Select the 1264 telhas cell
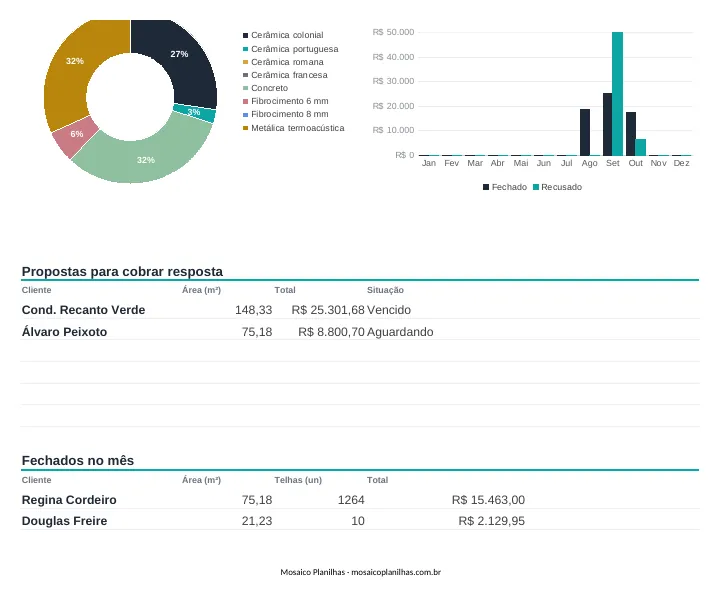The height and width of the screenshot is (597, 719). pyautogui.click(x=351, y=500)
